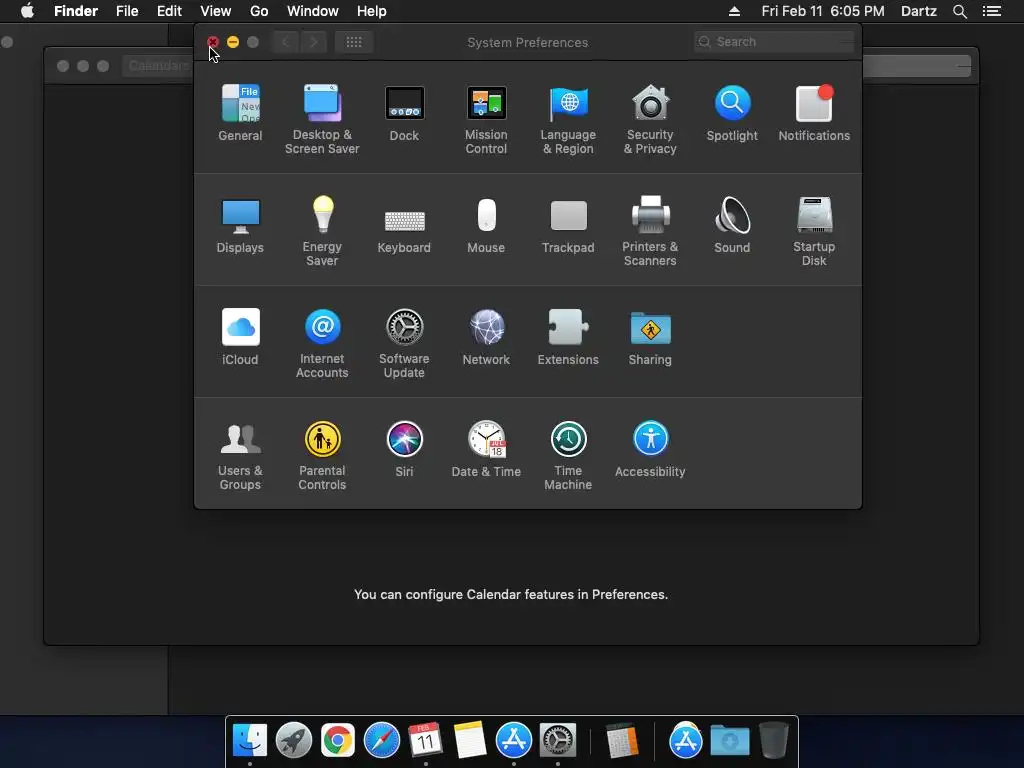This screenshot has width=1024, height=768.
Task: Launch Finder from the Dock
Action: [249, 741]
